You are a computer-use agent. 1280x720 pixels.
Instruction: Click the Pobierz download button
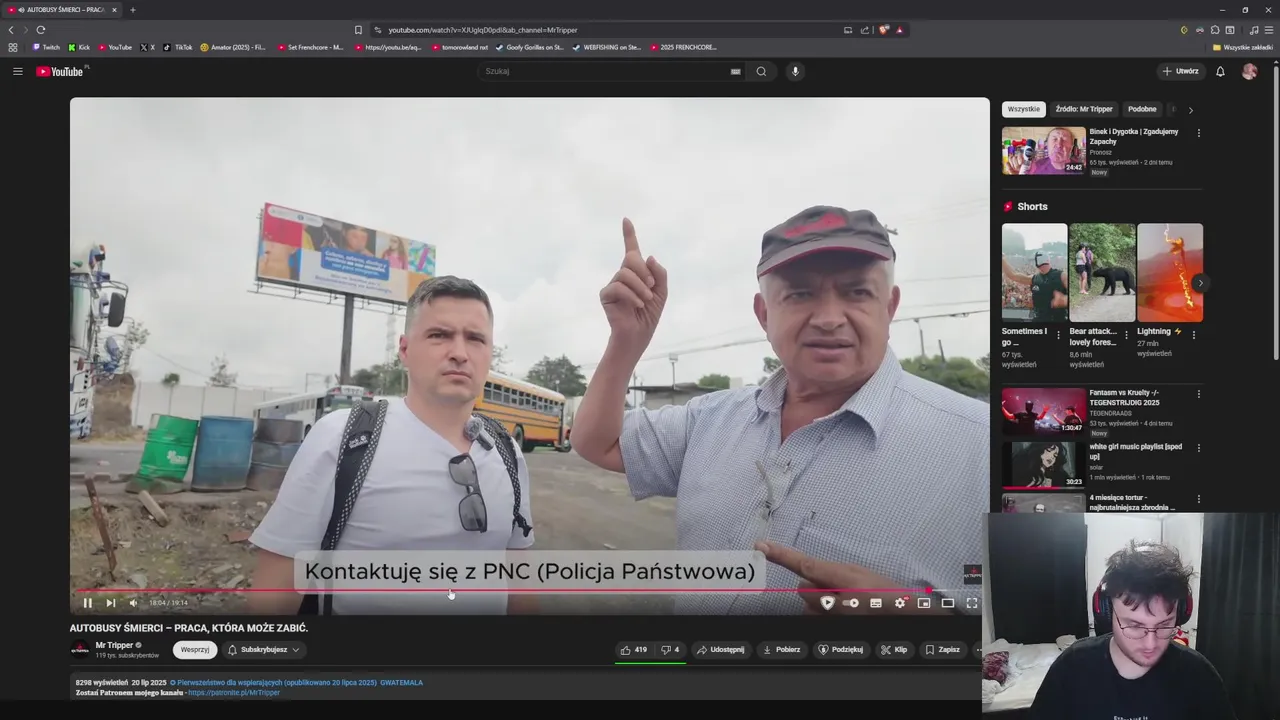[x=781, y=650]
